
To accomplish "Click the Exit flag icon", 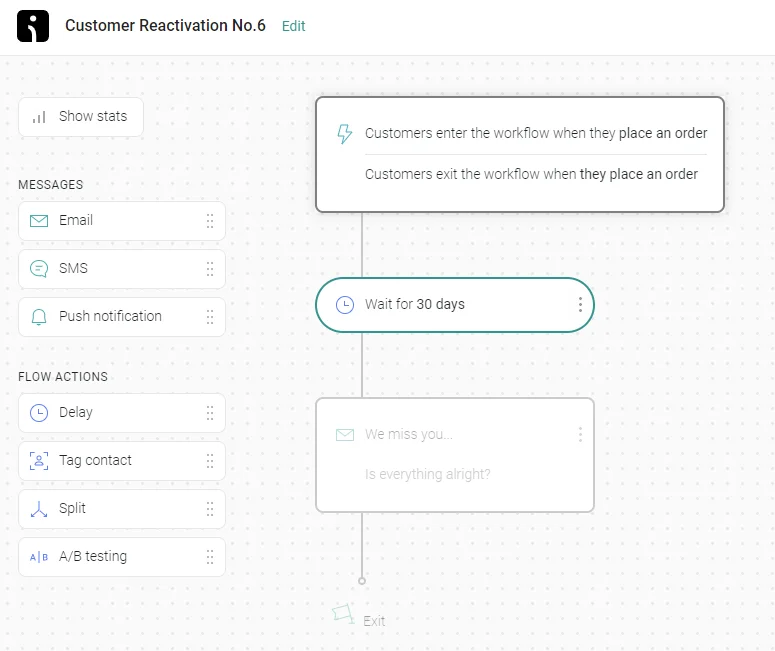I will [x=343, y=614].
